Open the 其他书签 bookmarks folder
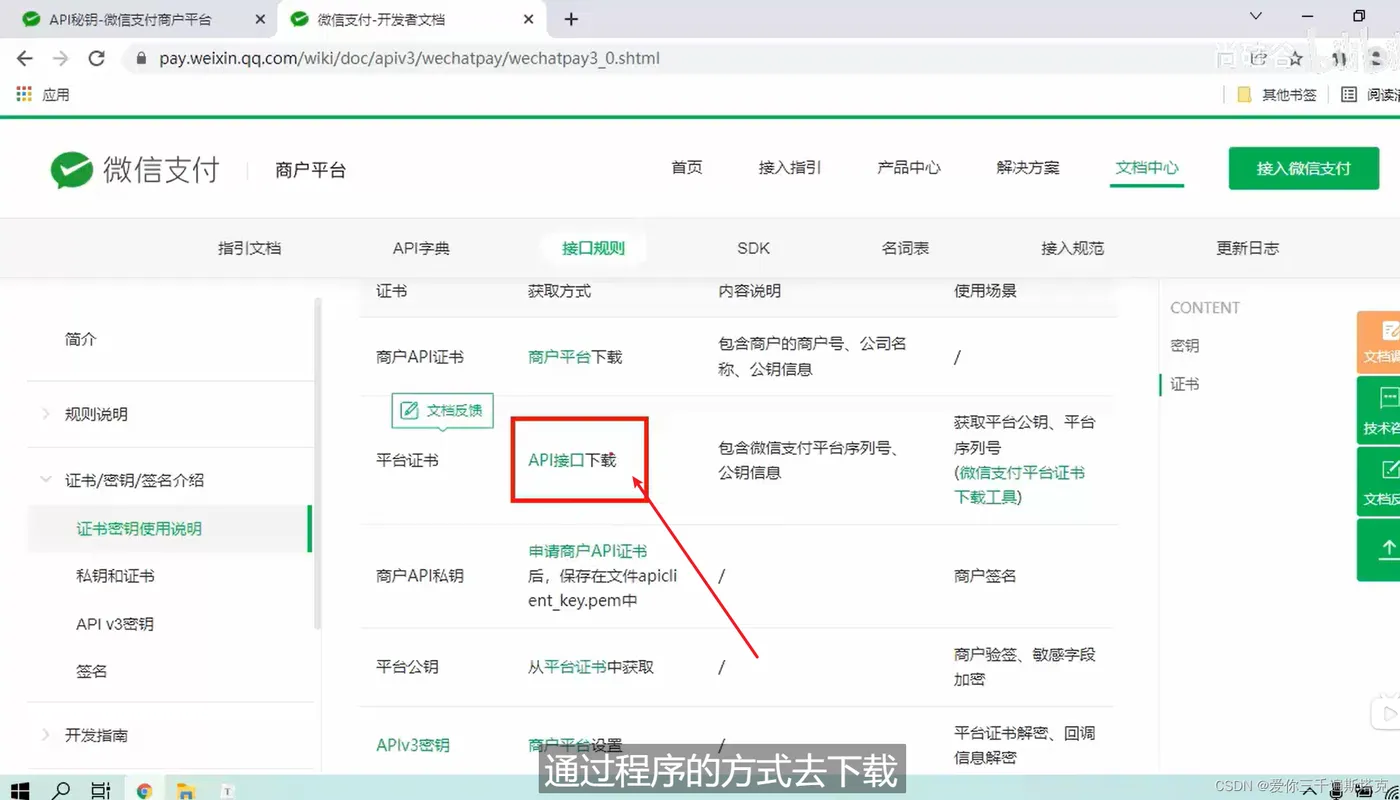The image size is (1400, 800). [1277, 94]
